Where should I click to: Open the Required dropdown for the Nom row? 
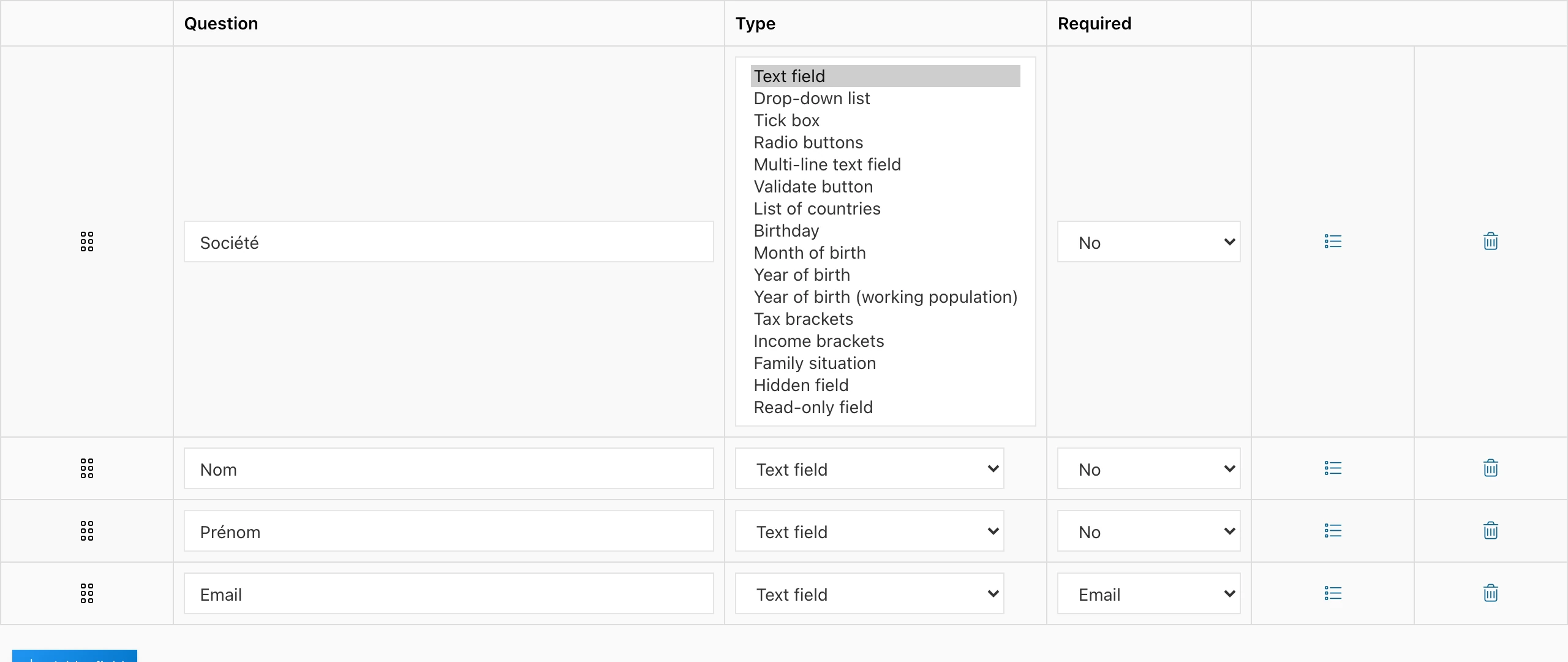click(1148, 468)
